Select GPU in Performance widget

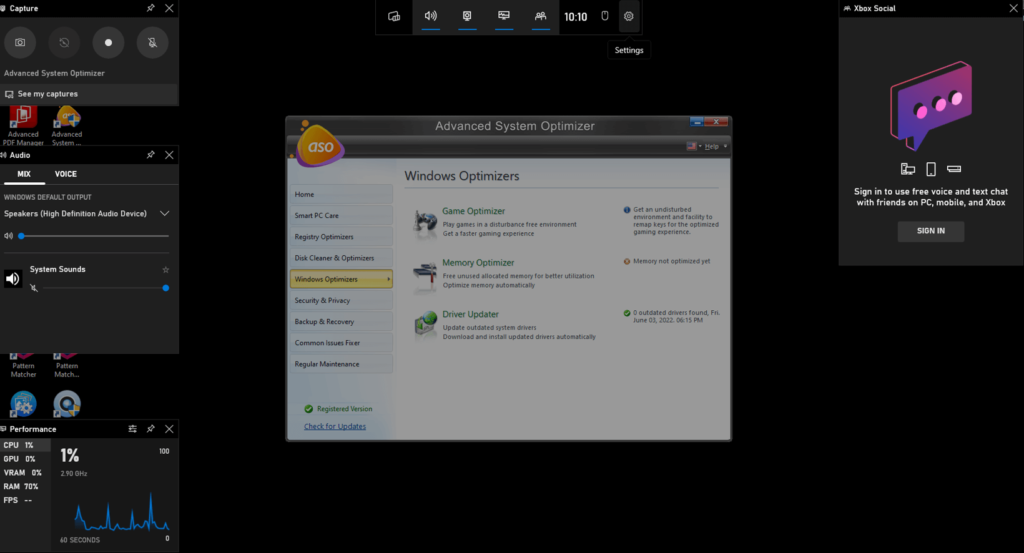(x=25, y=459)
